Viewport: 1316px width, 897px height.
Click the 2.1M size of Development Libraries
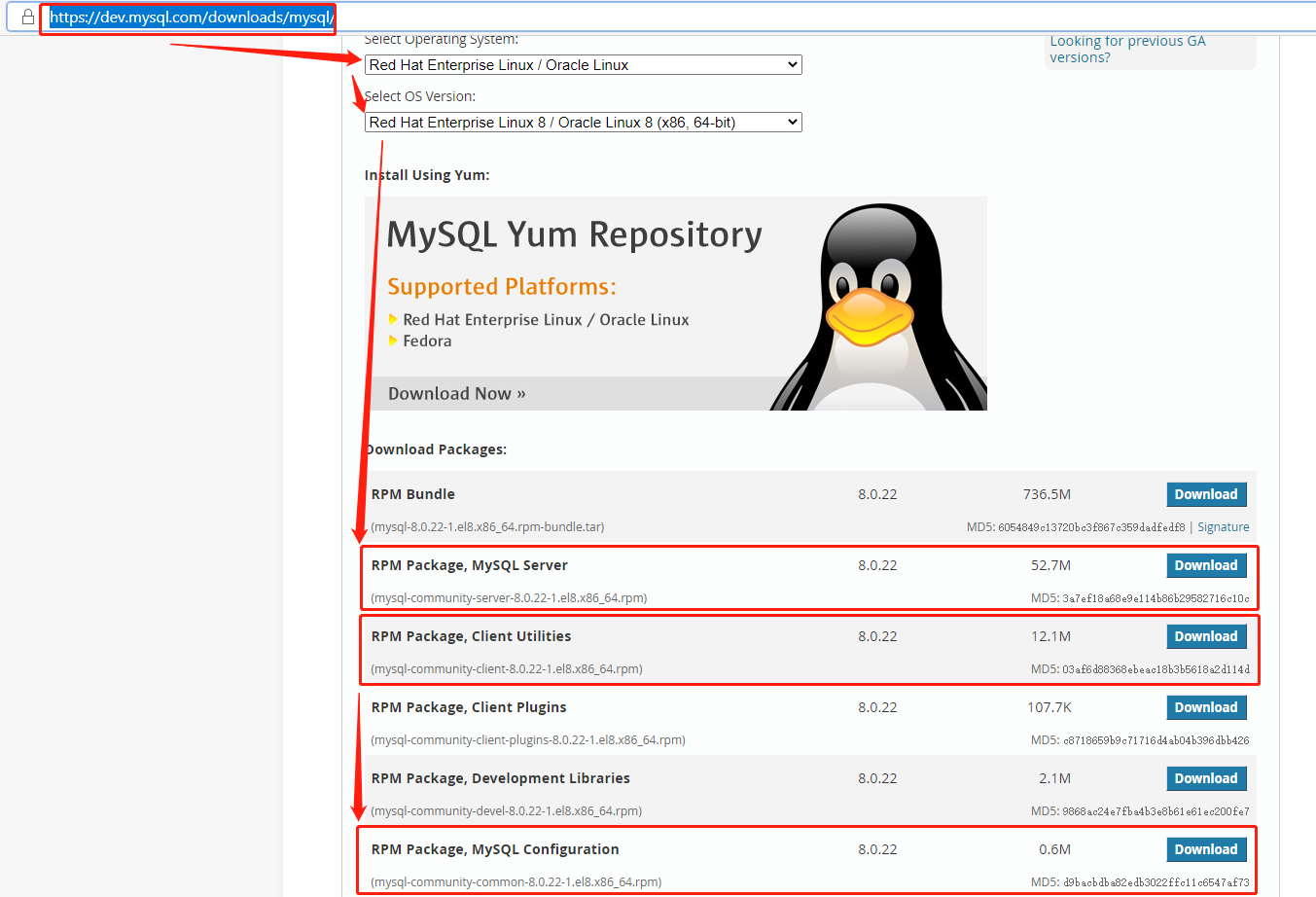point(1054,778)
